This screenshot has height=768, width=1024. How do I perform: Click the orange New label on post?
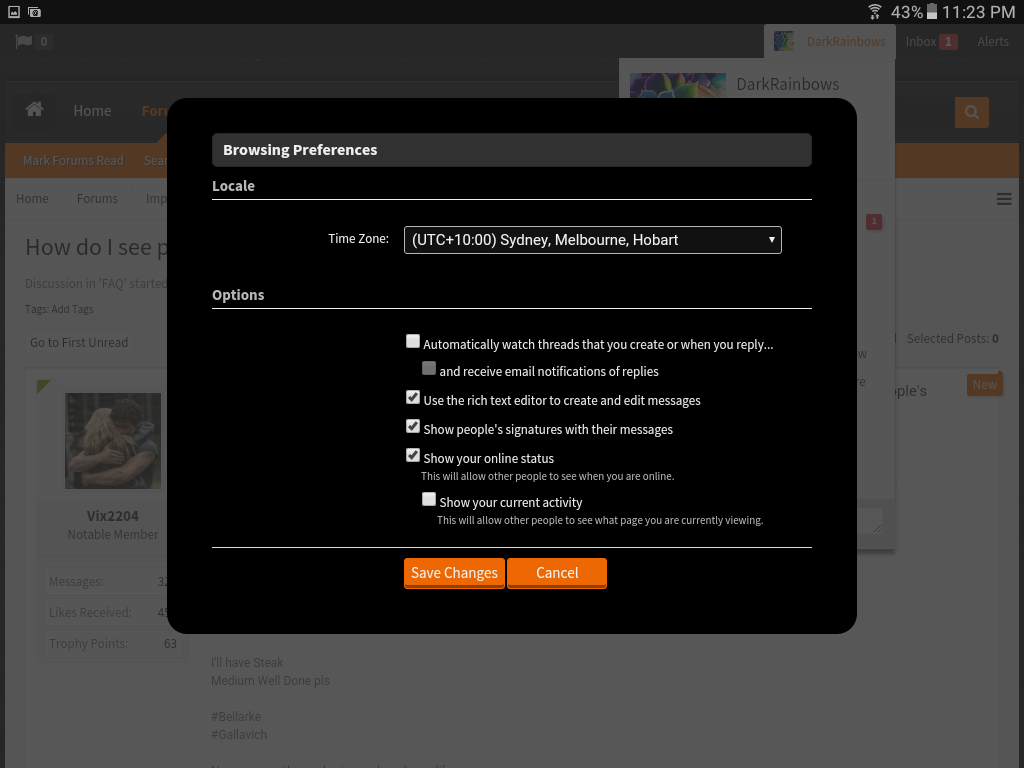tap(984, 385)
